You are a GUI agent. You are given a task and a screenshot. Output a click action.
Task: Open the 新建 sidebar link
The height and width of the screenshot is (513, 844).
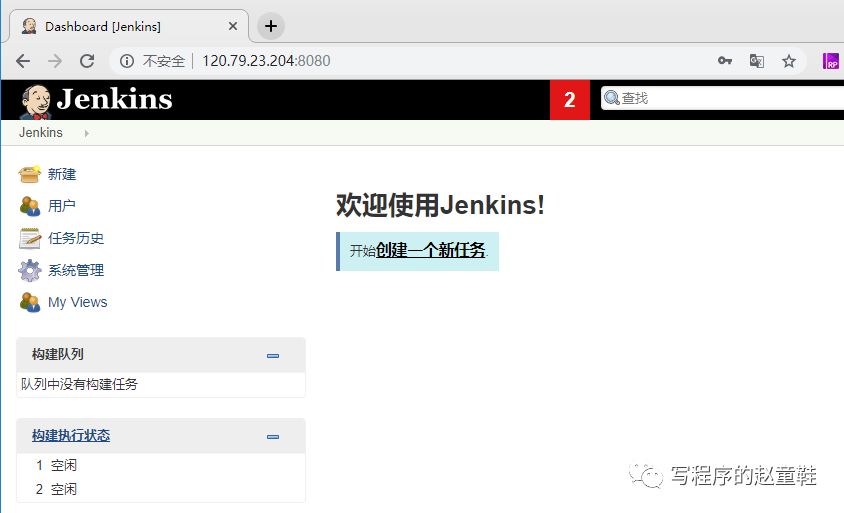[x=62, y=174]
